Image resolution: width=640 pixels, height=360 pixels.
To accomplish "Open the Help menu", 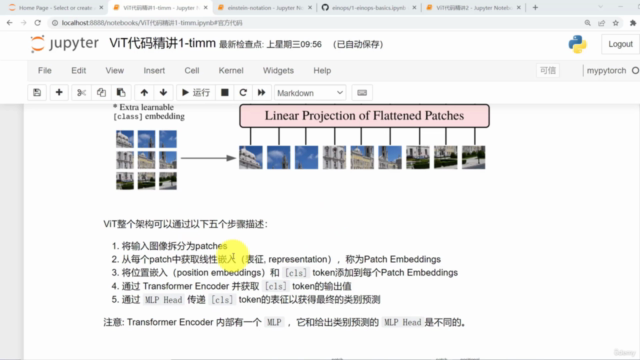I will coord(322,71).
